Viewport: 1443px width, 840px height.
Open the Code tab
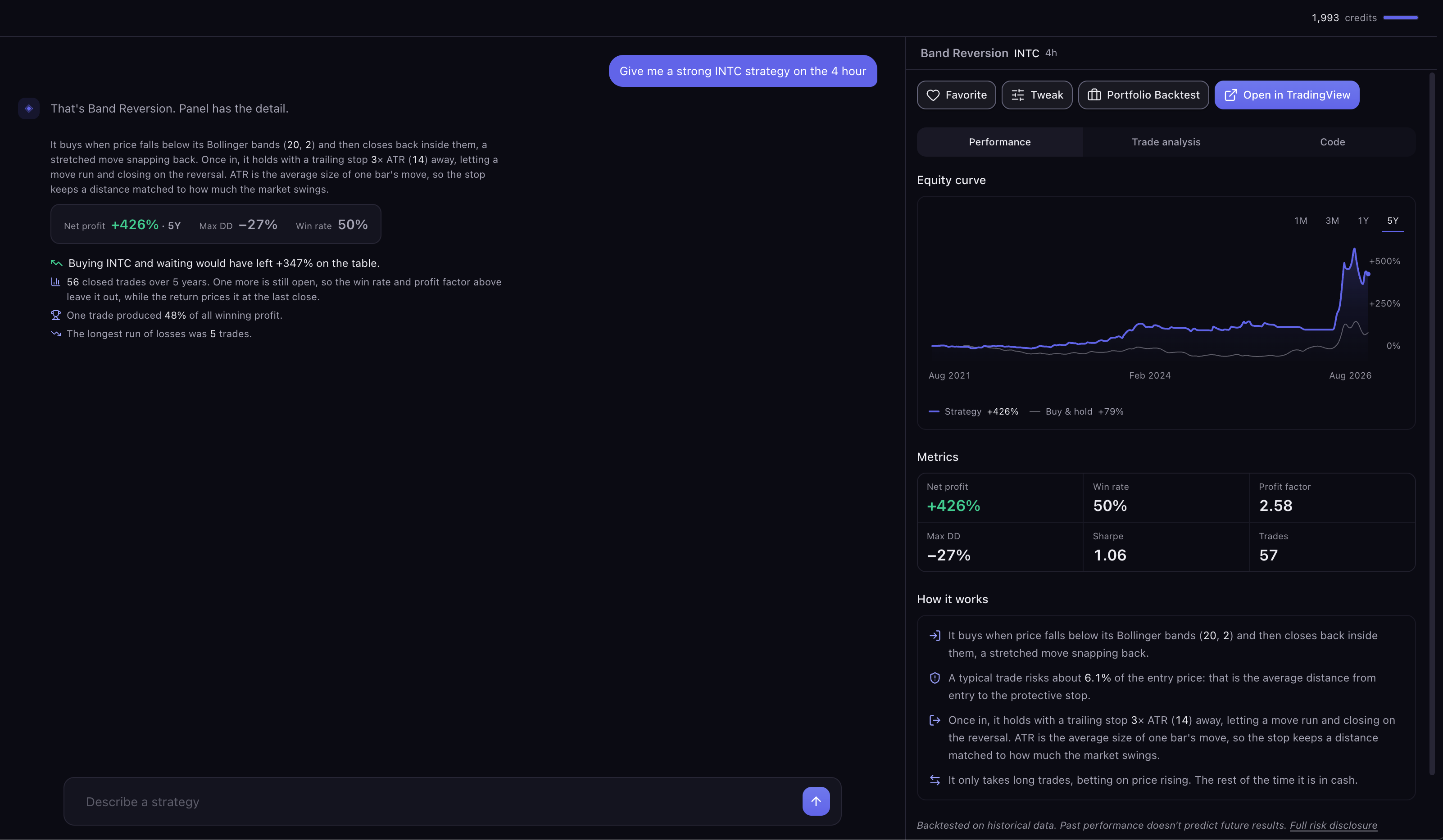pyautogui.click(x=1332, y=142)
